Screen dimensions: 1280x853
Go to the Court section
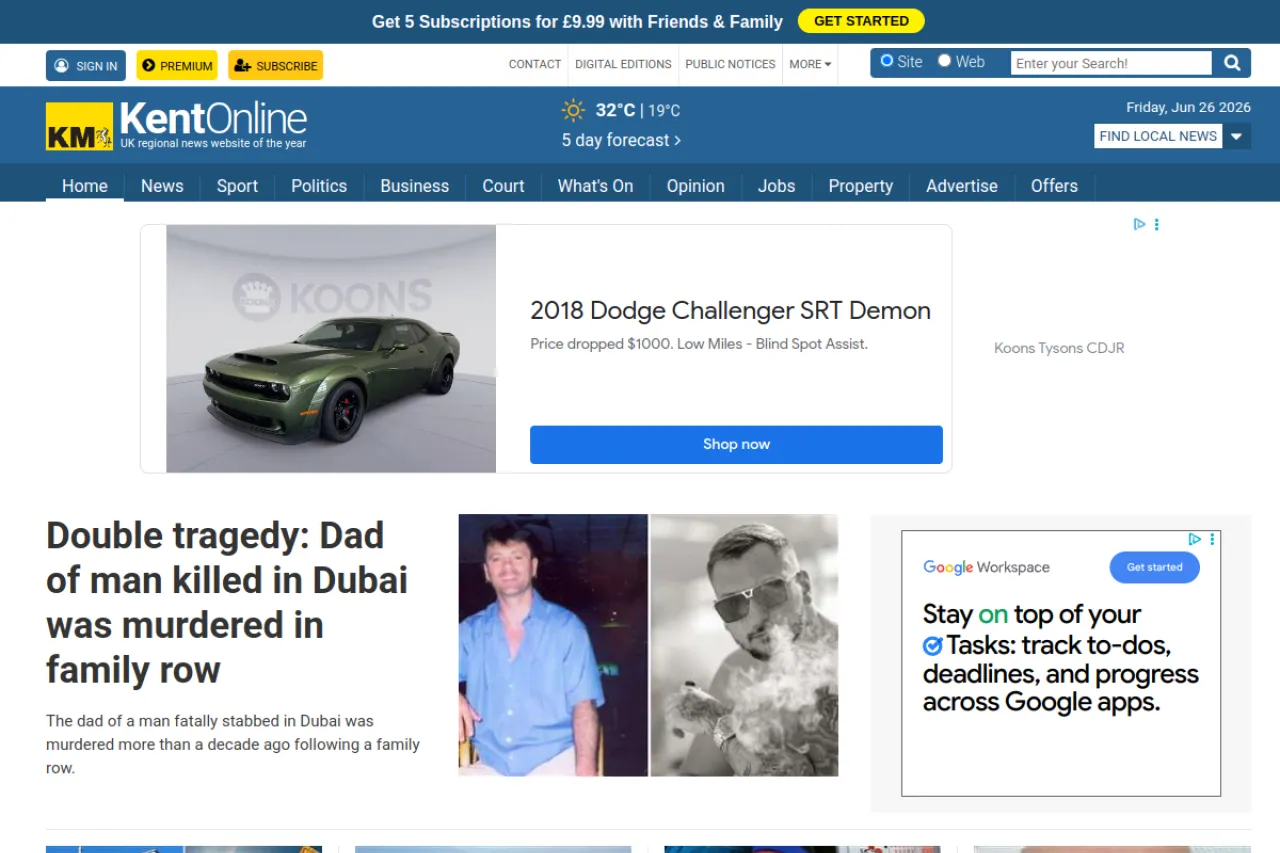pyautogui.click(x=503, y=186)
